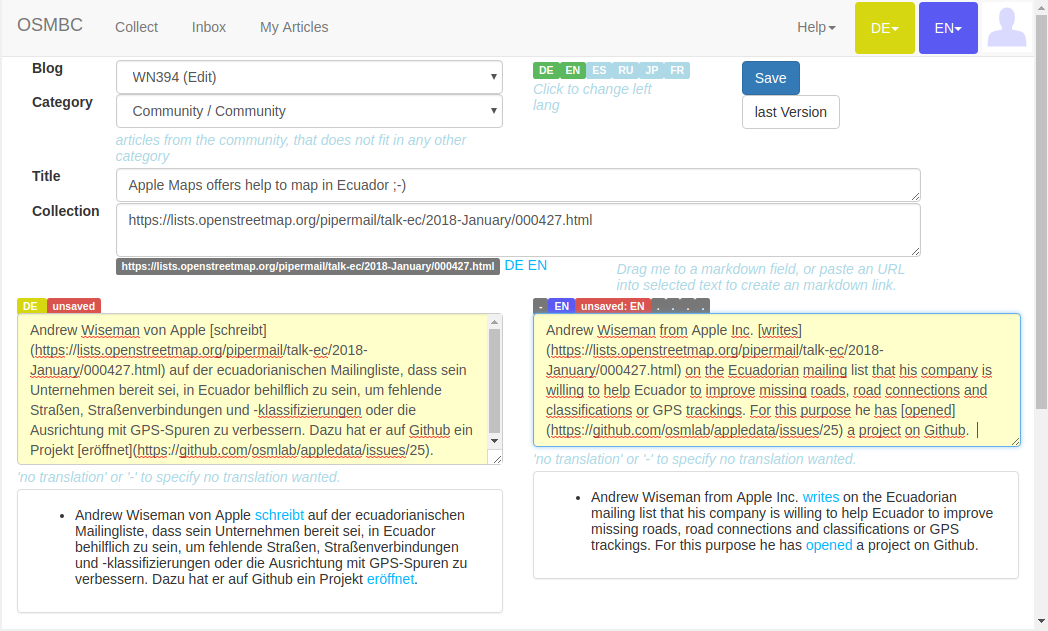Click the blue EN badge above the right editor
Screen dimensions: 1048x631
(562, 306)
